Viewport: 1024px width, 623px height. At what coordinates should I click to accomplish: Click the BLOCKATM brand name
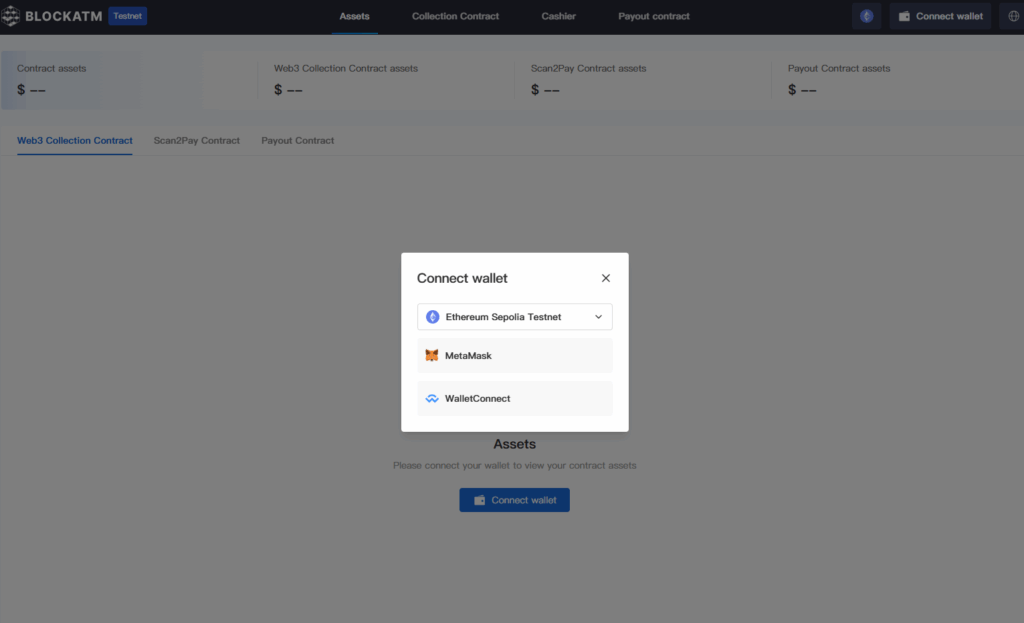(x=64, y=16)
